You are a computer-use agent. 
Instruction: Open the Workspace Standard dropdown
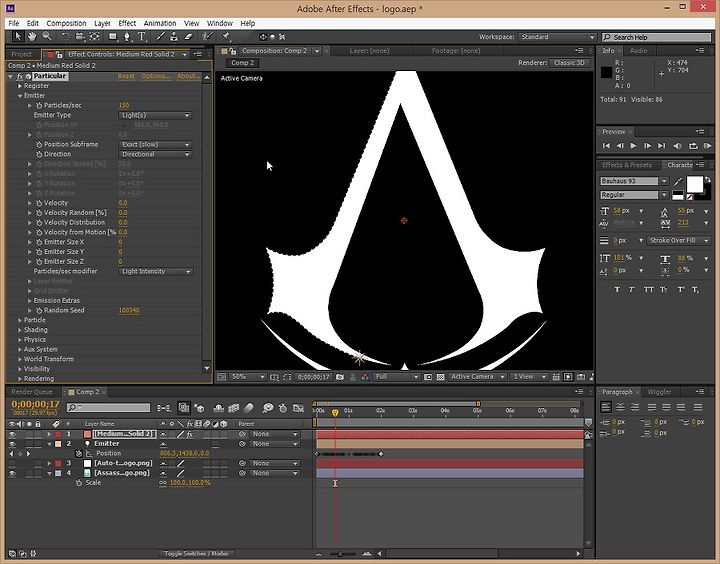(557, 37)
